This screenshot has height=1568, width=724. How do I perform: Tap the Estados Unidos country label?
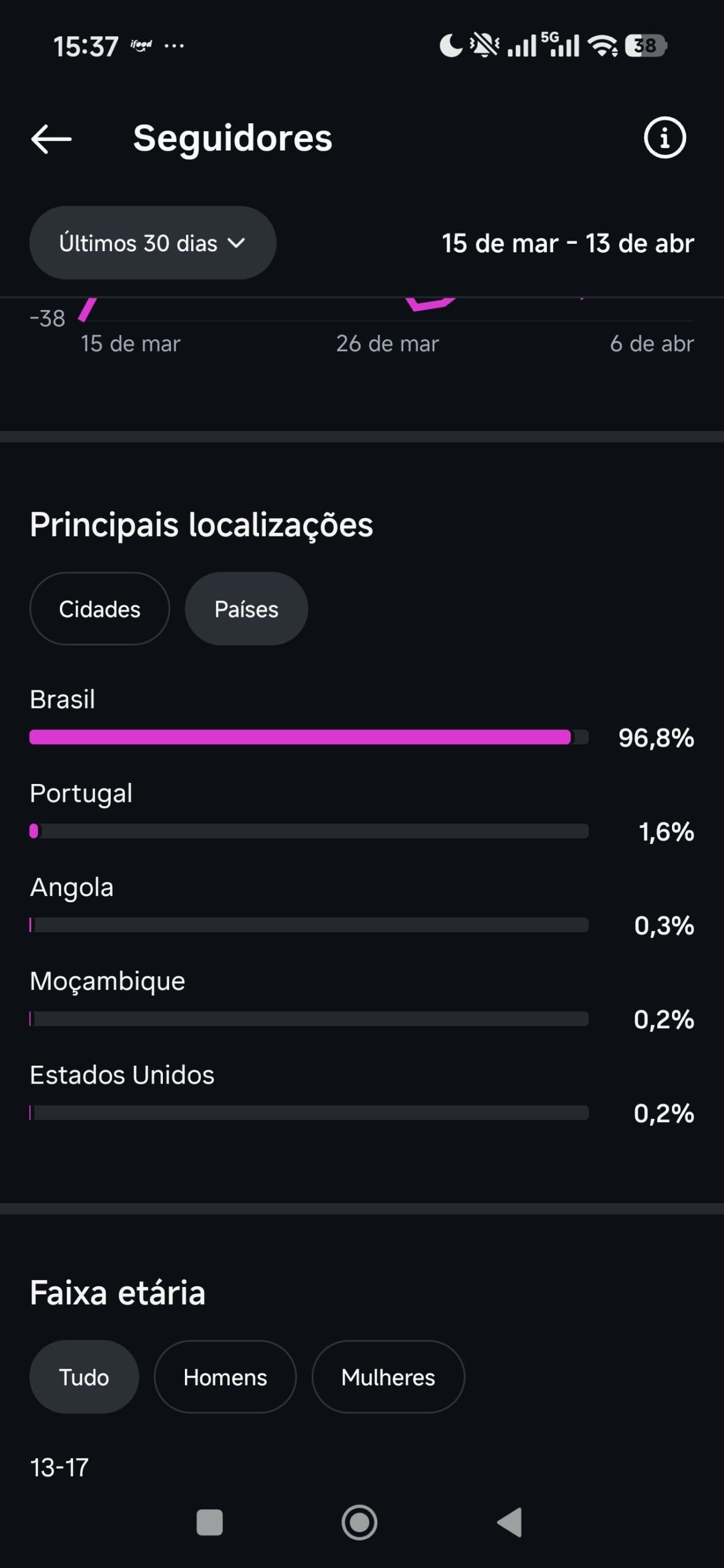tap(122, 1075)
